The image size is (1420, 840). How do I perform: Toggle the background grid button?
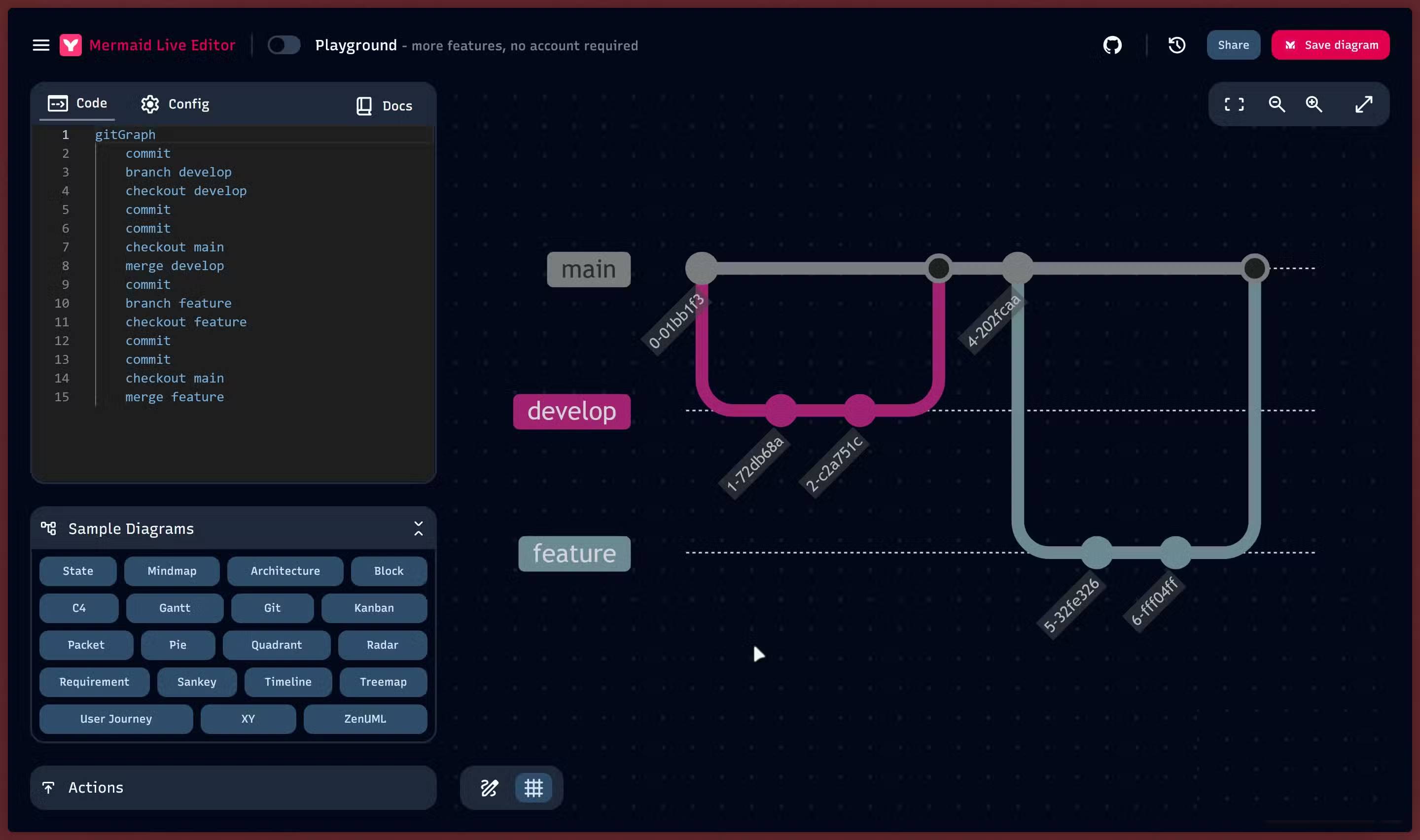(533, 787)
